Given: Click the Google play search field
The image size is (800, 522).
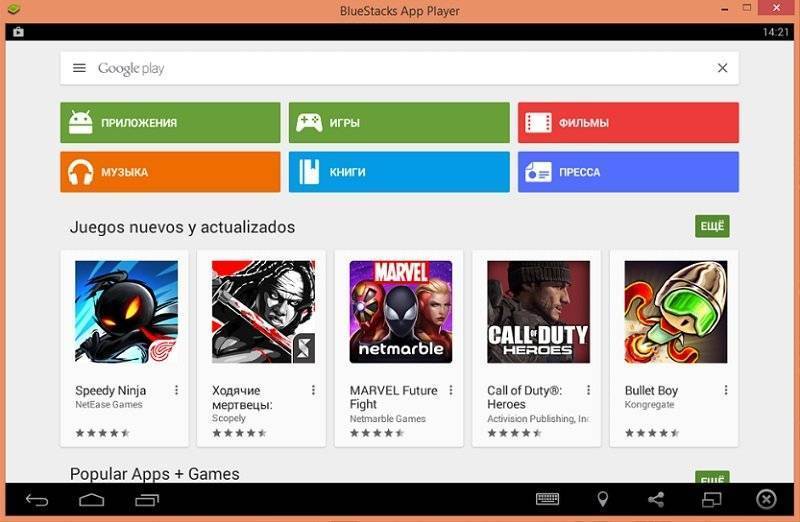Looking at the screenshot, I should tap(399, 68).
